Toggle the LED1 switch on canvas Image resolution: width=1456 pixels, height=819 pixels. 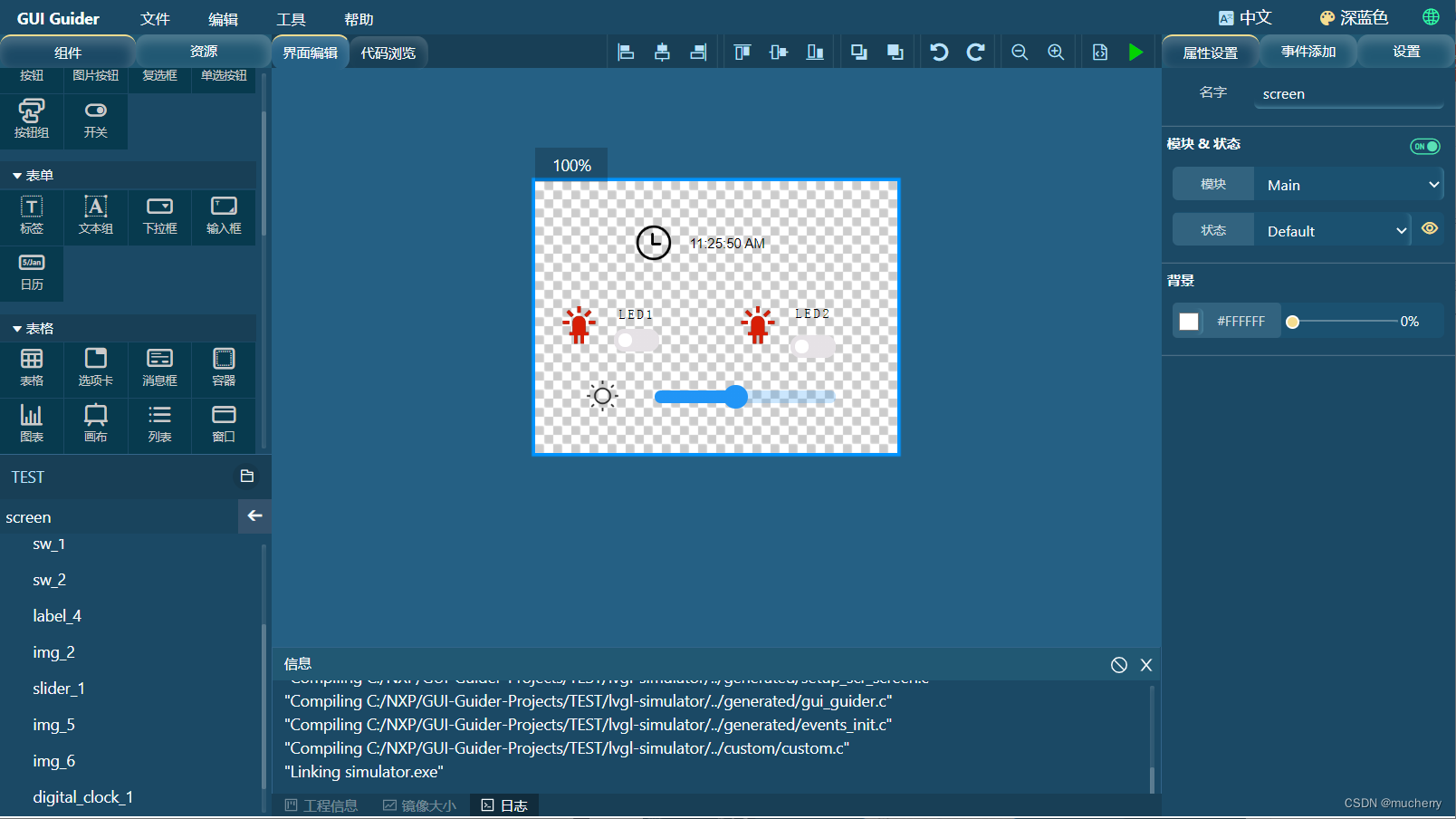637,342
